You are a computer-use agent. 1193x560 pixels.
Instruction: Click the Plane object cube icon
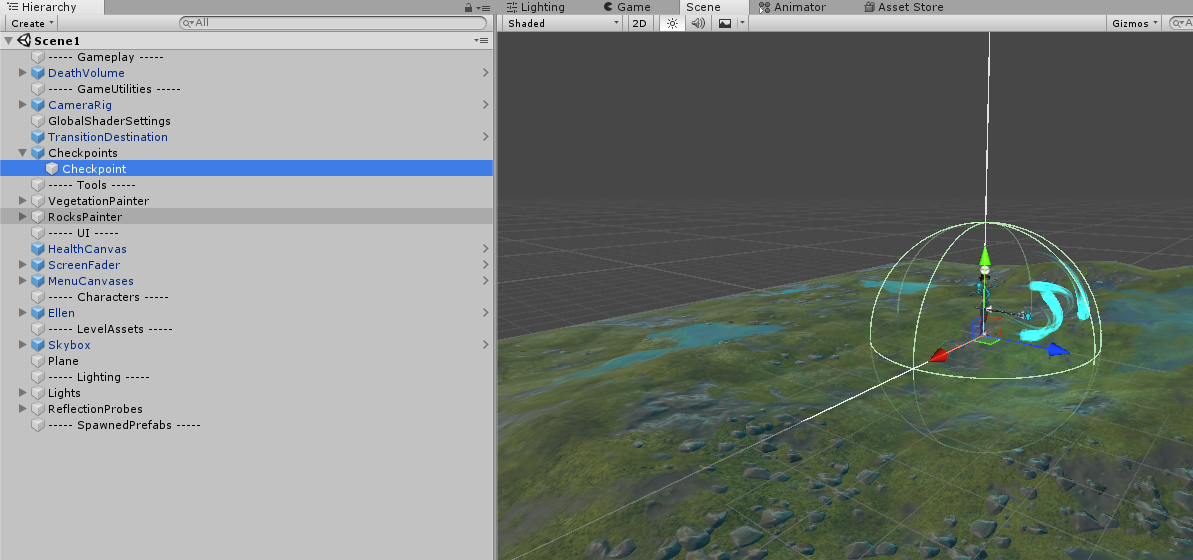(38, 361)
